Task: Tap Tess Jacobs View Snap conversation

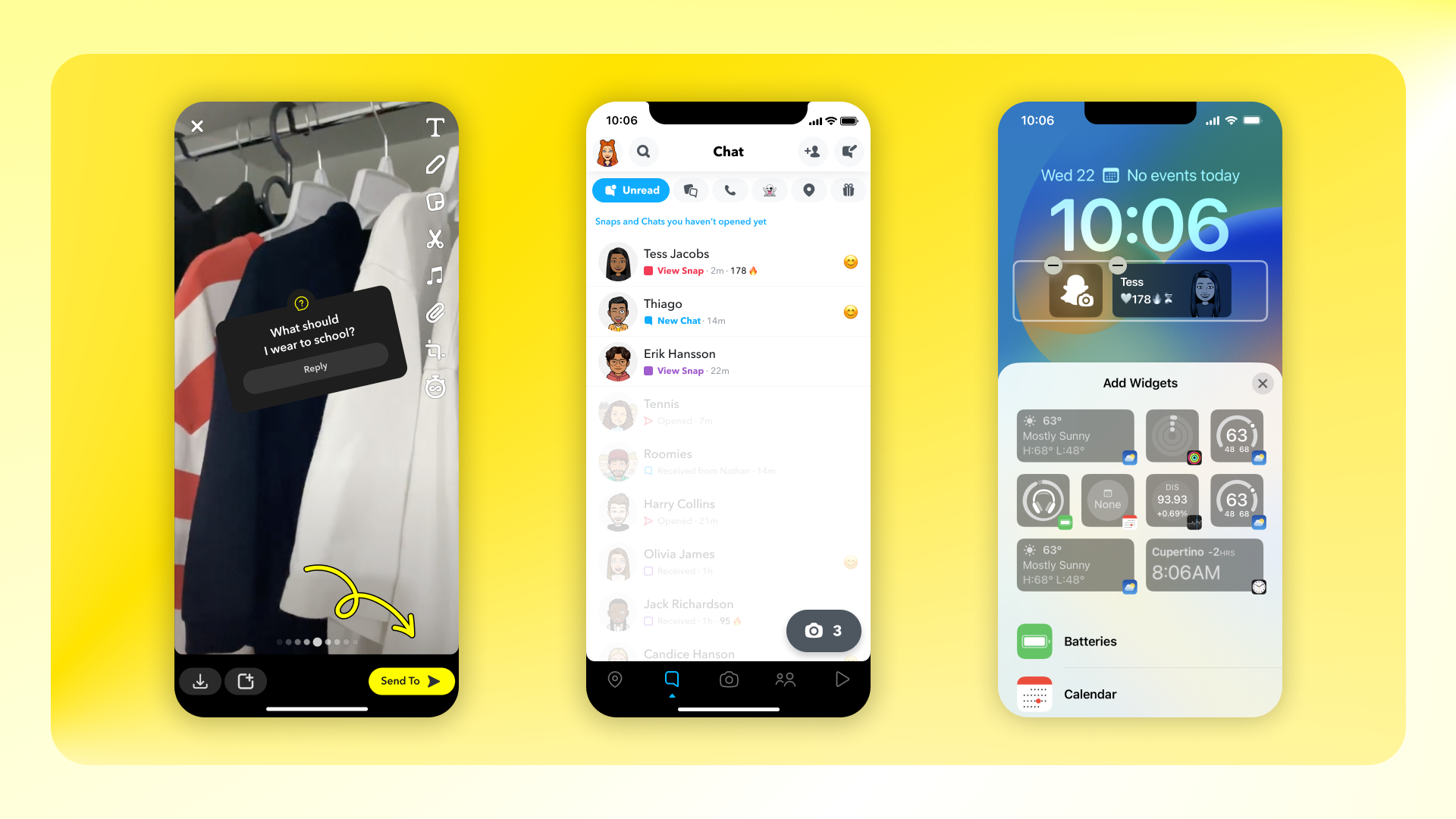Action: (727, 261)
